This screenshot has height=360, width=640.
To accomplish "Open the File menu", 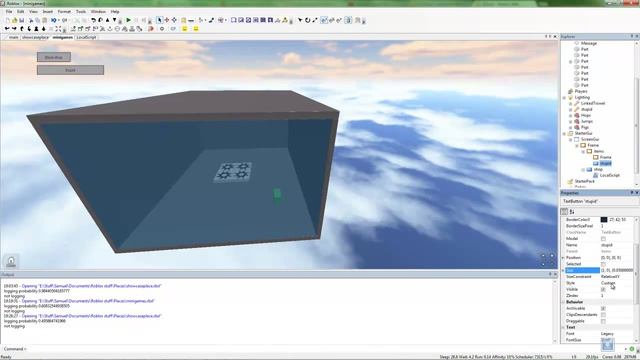I will tap(9, 12).
